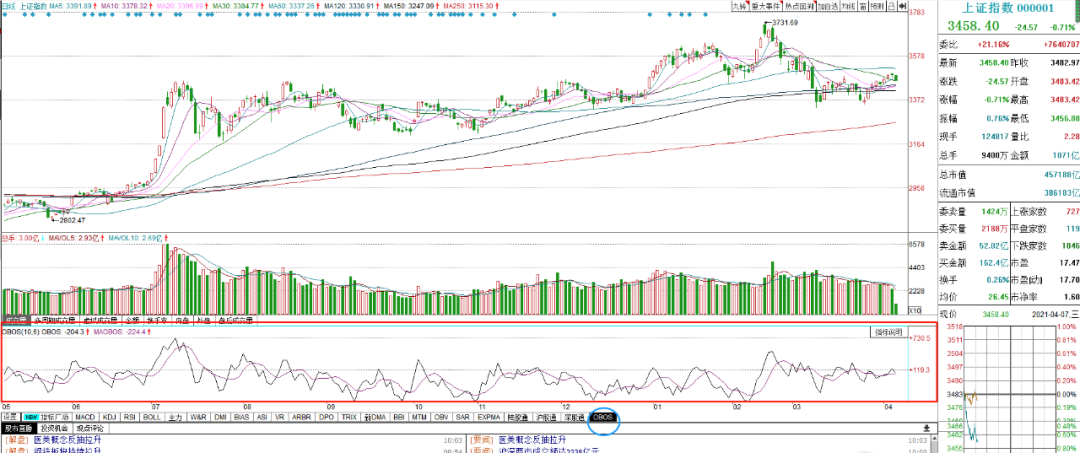Select the 陆股通 tab

point(517,417)
